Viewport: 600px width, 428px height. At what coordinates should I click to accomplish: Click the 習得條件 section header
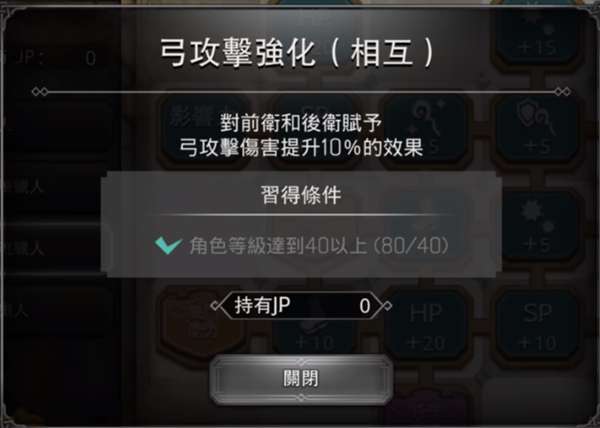click(301, 195)
